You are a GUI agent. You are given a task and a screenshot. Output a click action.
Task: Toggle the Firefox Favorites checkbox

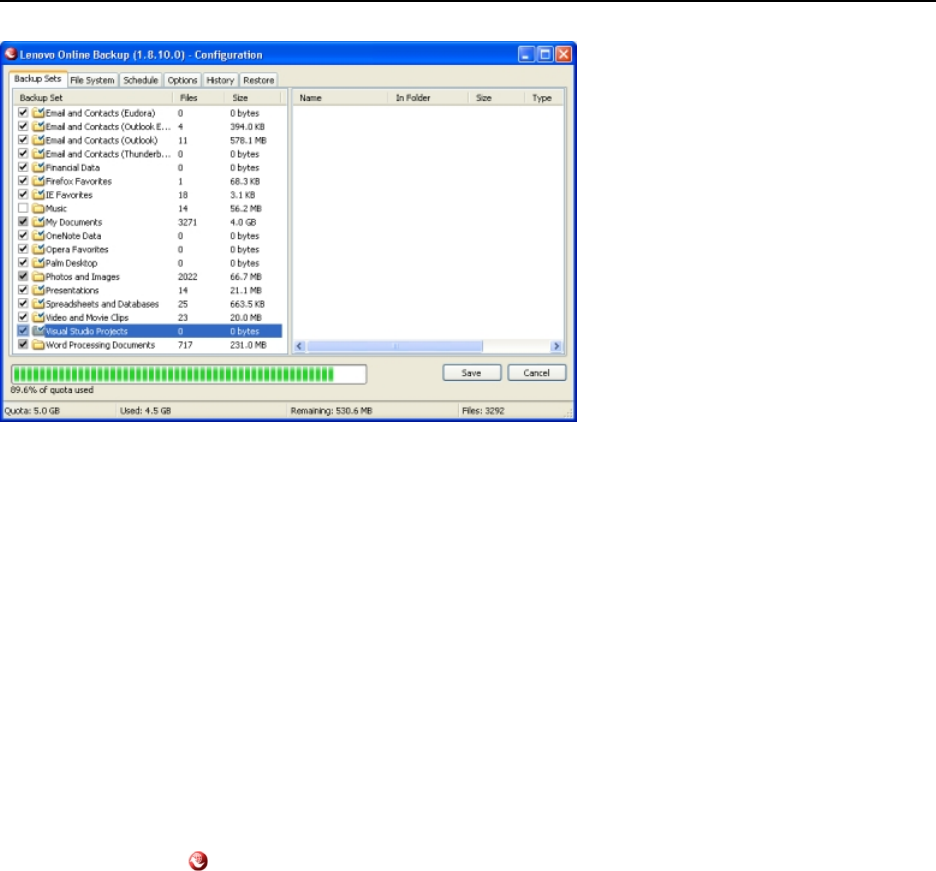[23, 180]
